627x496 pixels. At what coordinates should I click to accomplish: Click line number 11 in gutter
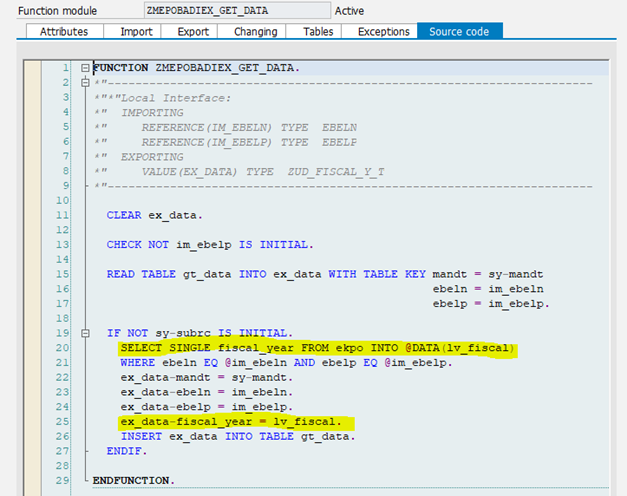pyautogui.click(x=62, y=215)
